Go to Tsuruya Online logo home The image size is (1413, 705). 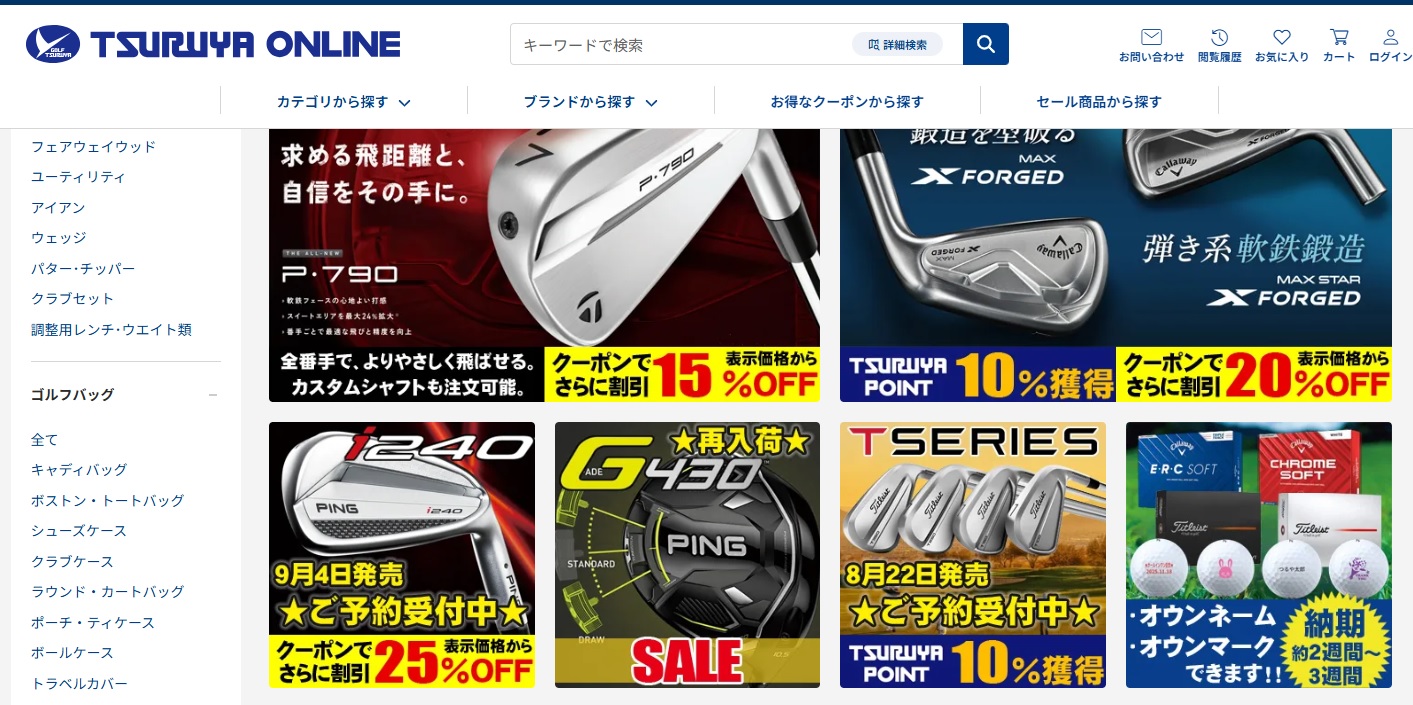(x=213, y=44)
